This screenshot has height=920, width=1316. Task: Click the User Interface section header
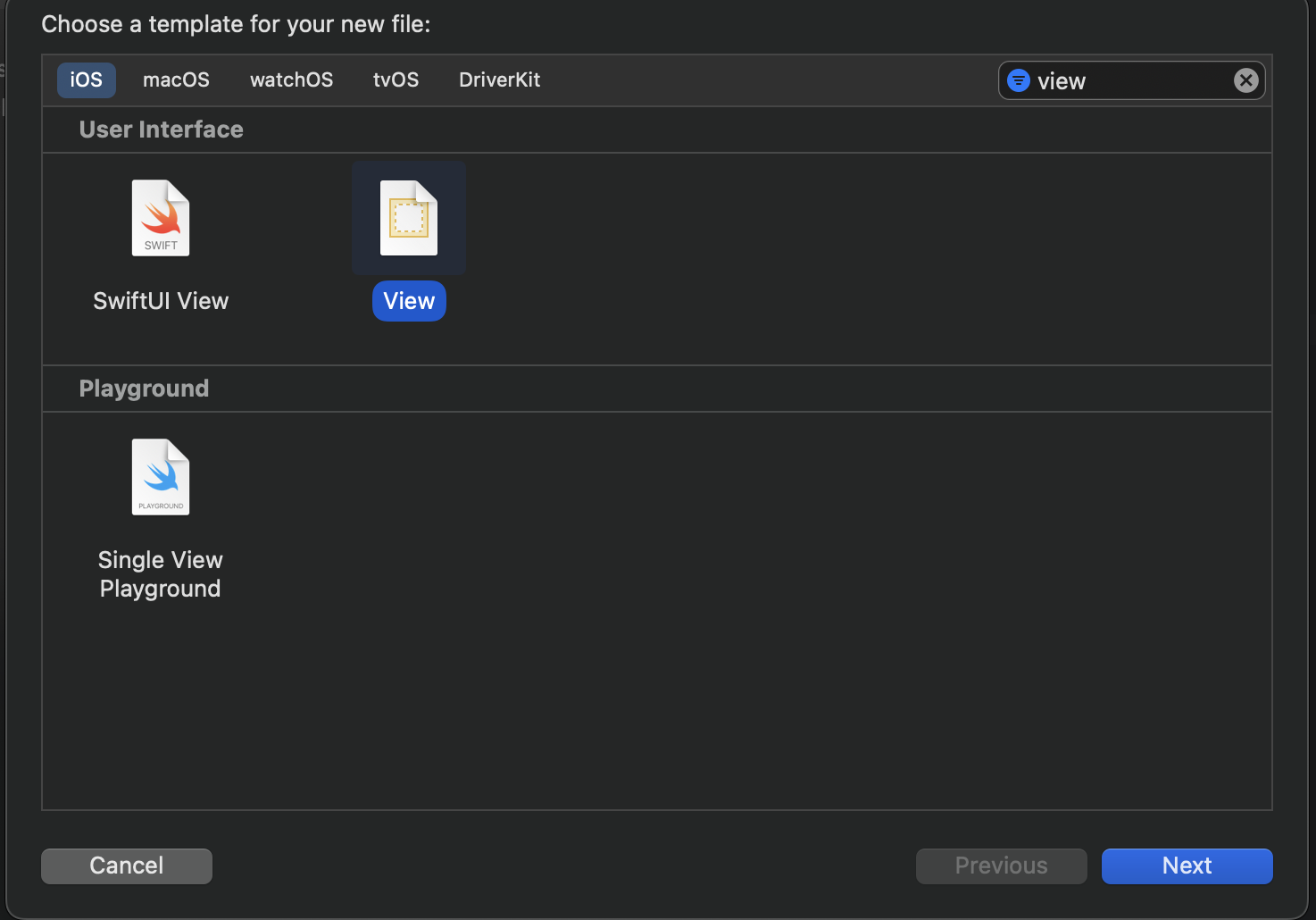click(x=162, y=130)
